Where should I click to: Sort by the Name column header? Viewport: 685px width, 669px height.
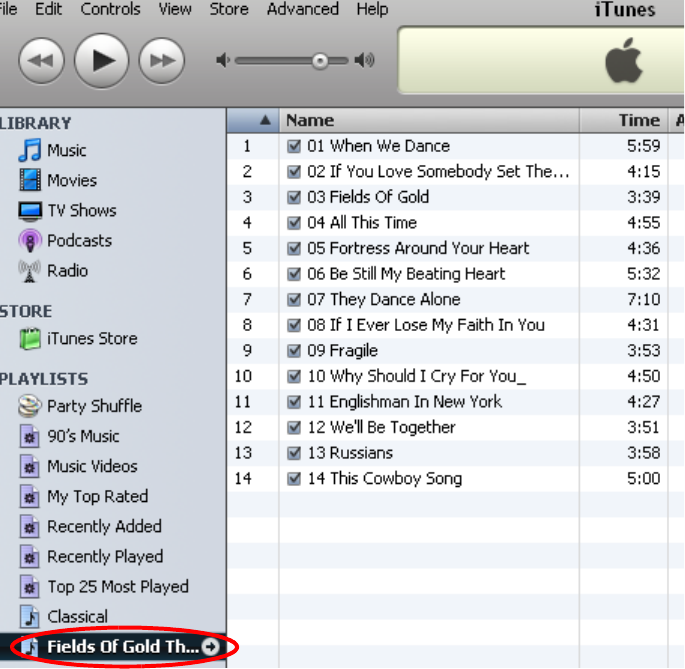[x=429, y=120]
